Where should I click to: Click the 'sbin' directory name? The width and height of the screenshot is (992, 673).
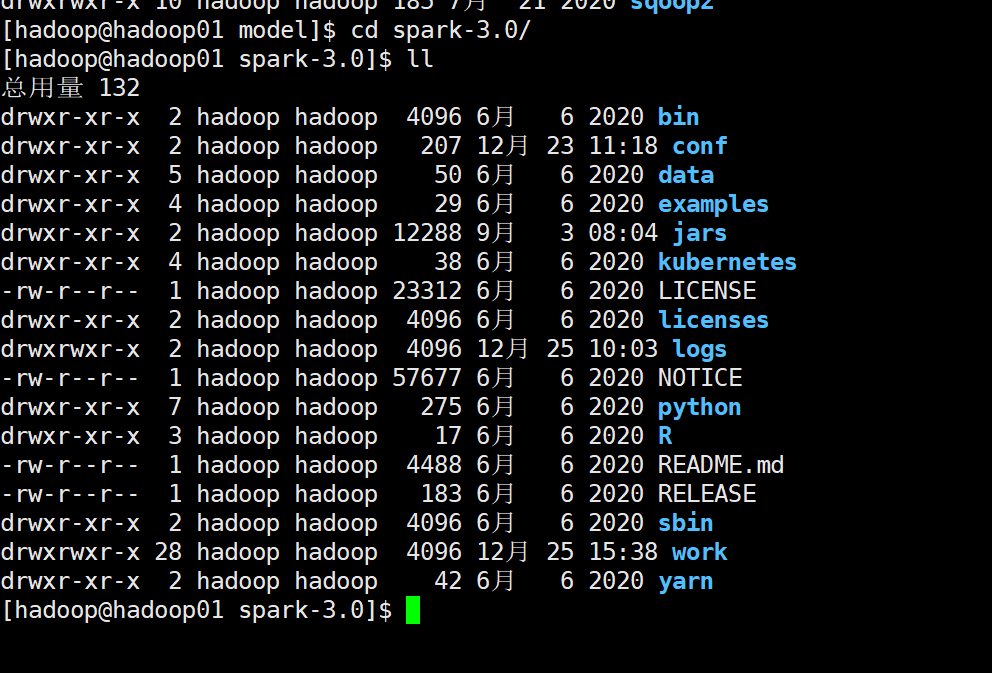685,524
